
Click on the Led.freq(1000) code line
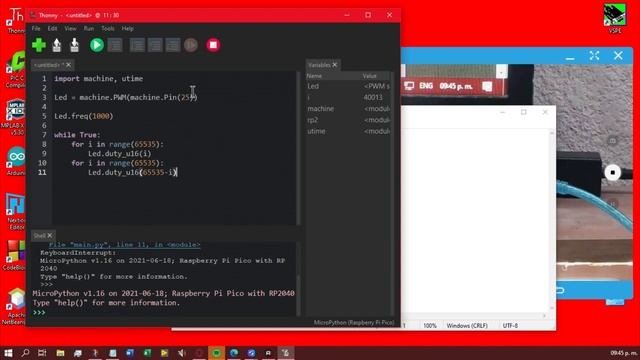pyautogui.click(x=84, y=116)
